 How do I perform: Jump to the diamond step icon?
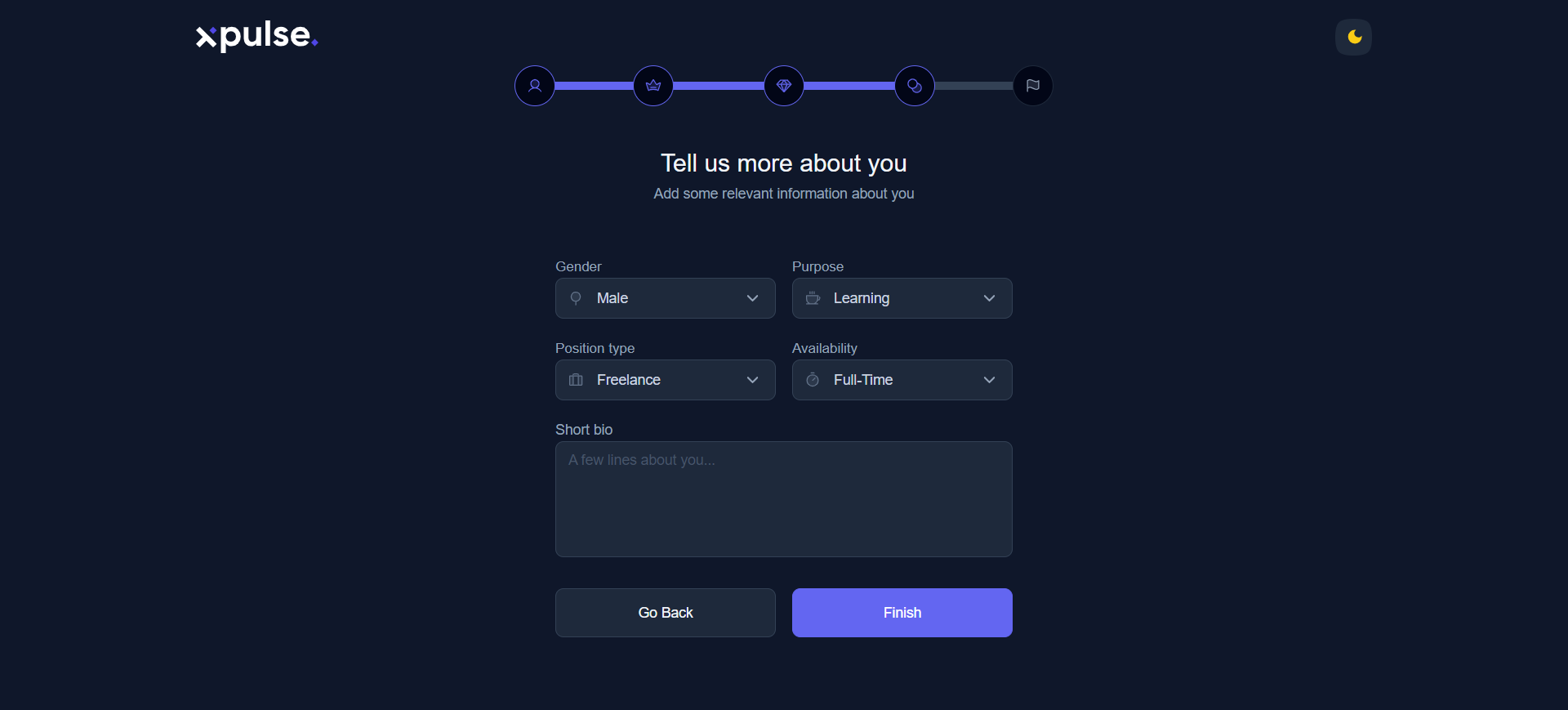tap(784, 86)
